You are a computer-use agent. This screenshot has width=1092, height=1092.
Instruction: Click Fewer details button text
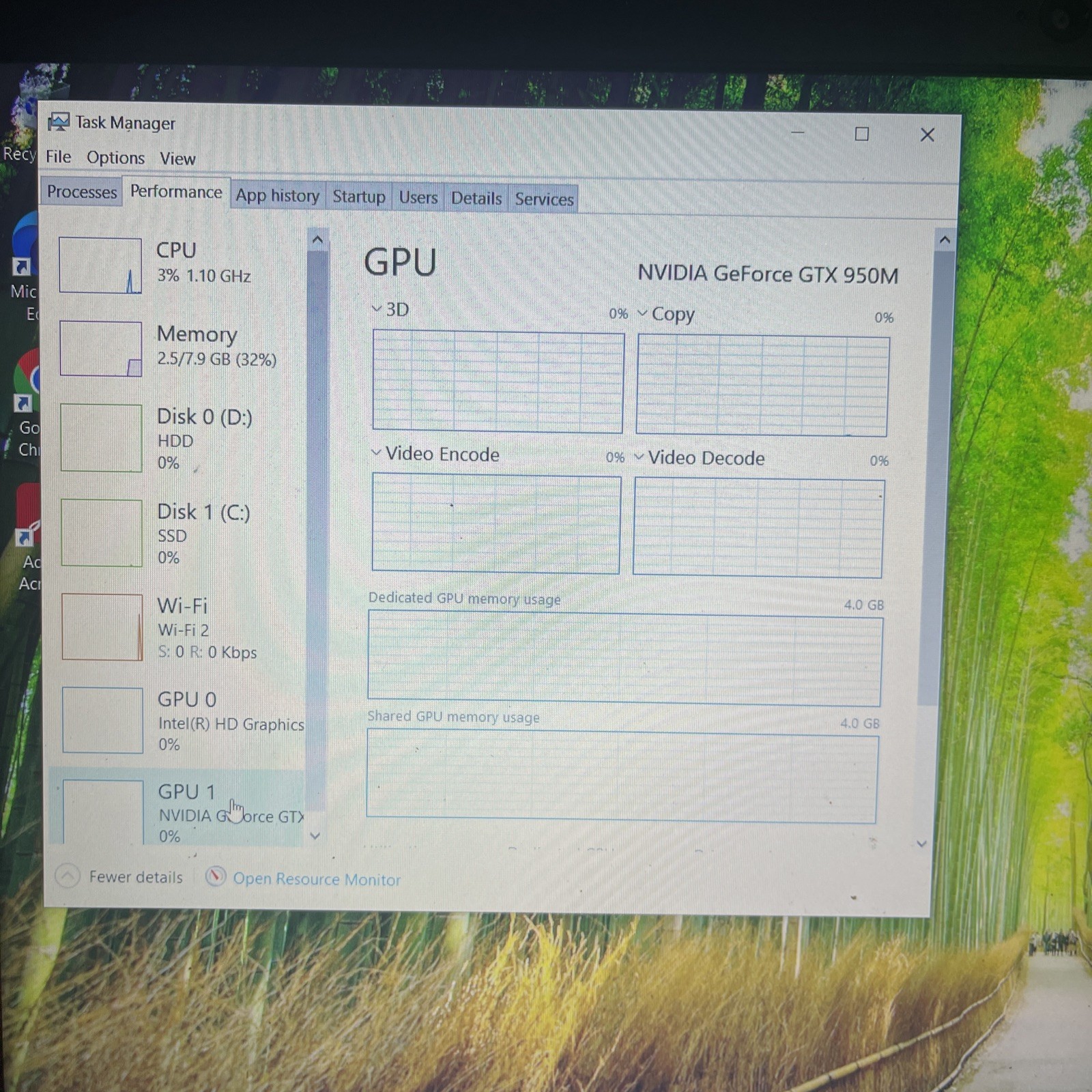[136, 877]
